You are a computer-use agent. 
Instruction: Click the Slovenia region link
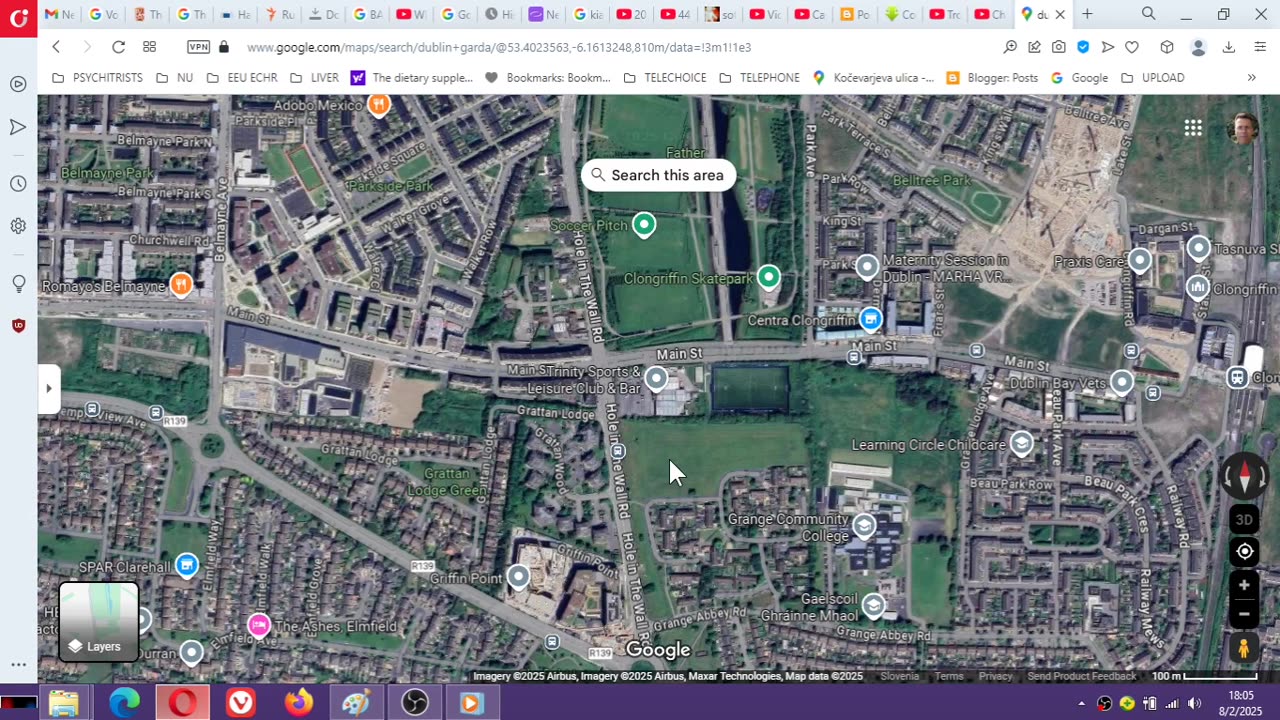tap(900, 677)
